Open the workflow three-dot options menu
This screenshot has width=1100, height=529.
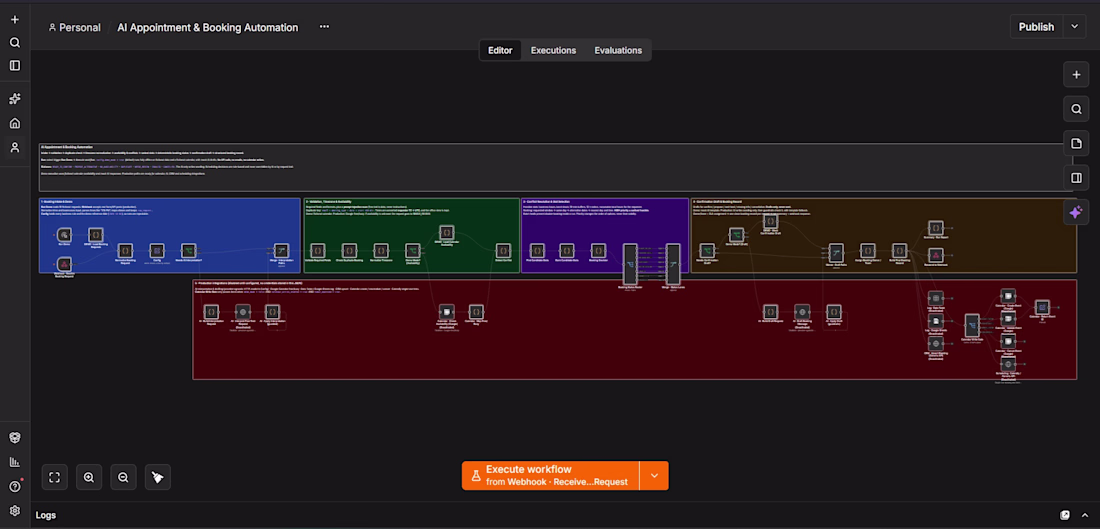[324, 27]
